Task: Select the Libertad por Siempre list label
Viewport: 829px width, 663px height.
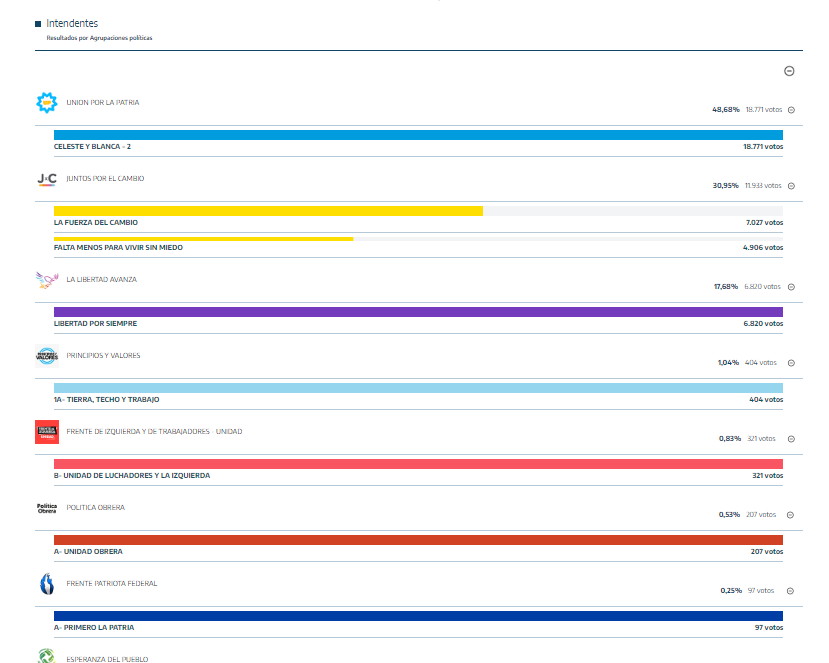Action: coord(96,323)
